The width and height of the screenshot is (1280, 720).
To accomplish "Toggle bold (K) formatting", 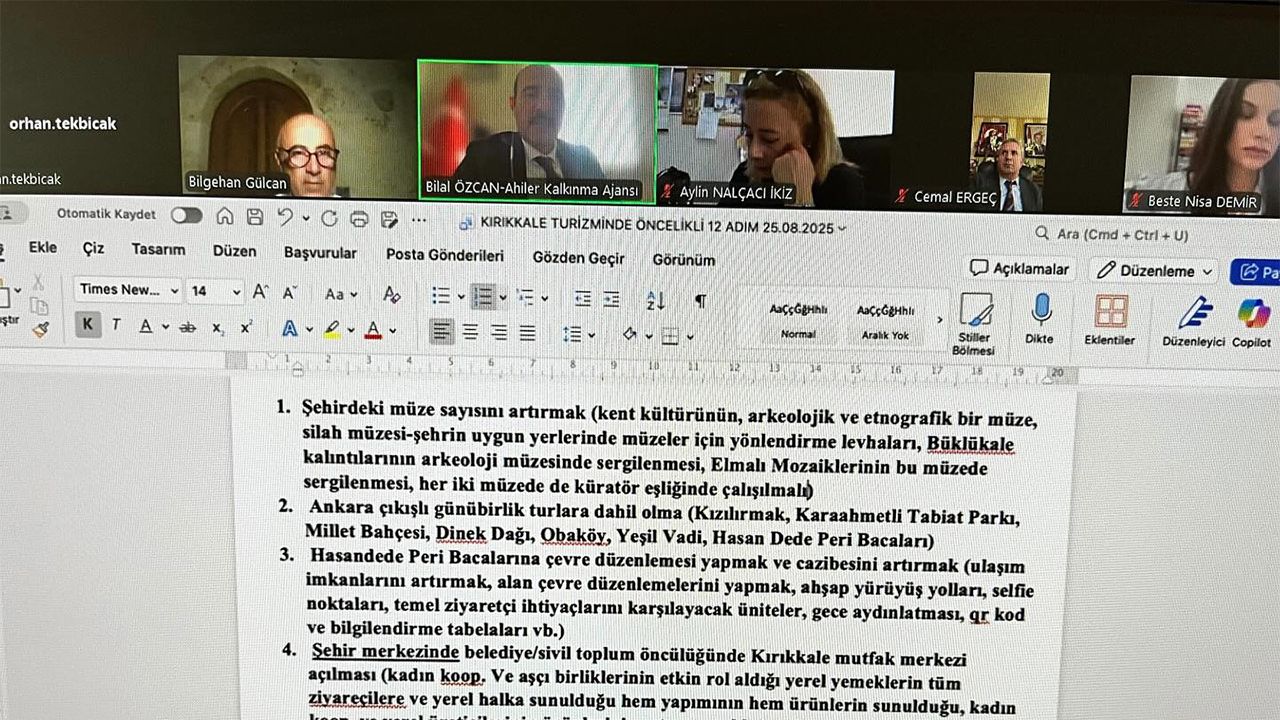I will (88, 325).
